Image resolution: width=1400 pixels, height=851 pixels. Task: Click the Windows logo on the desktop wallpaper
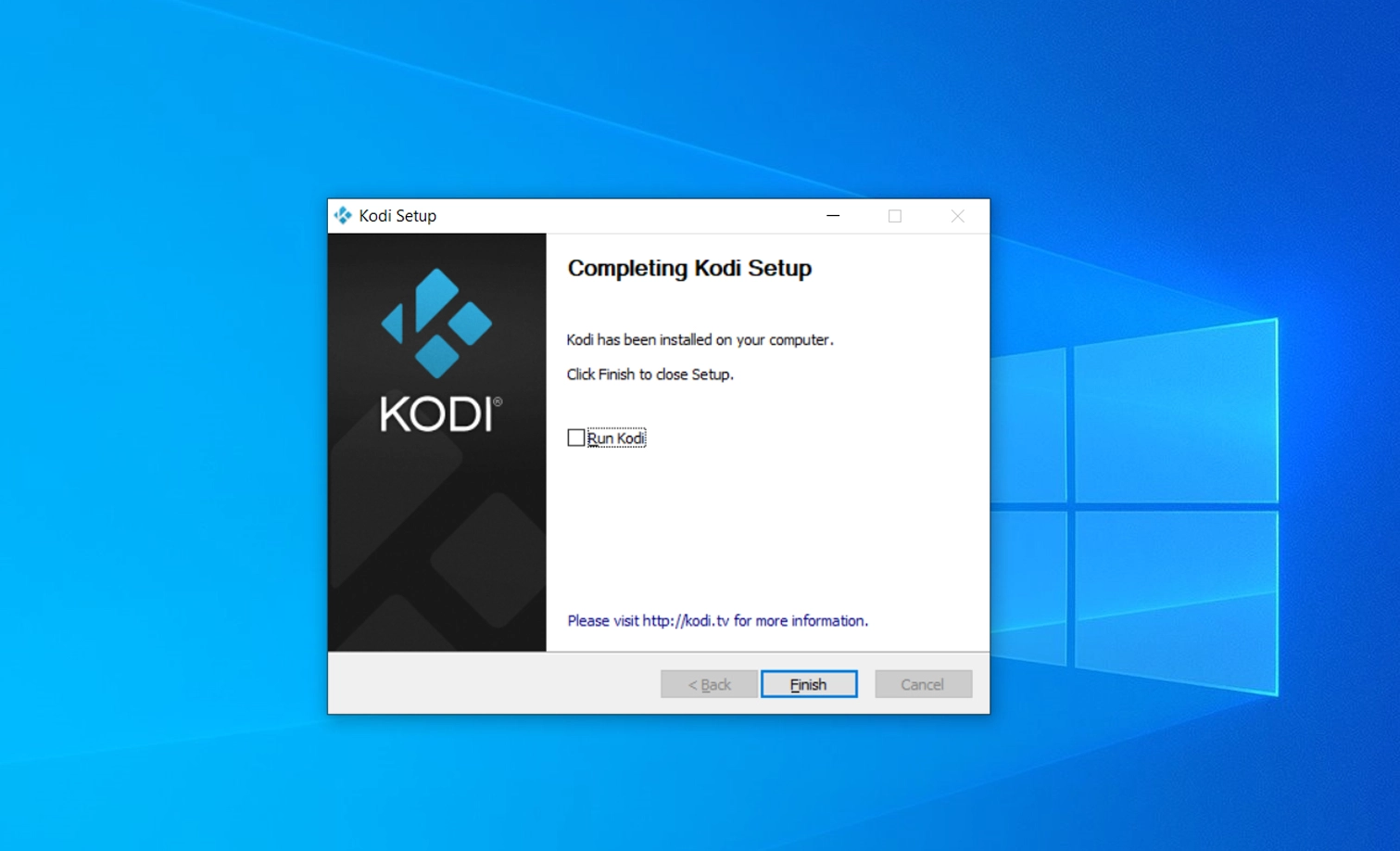(1135, 506)
